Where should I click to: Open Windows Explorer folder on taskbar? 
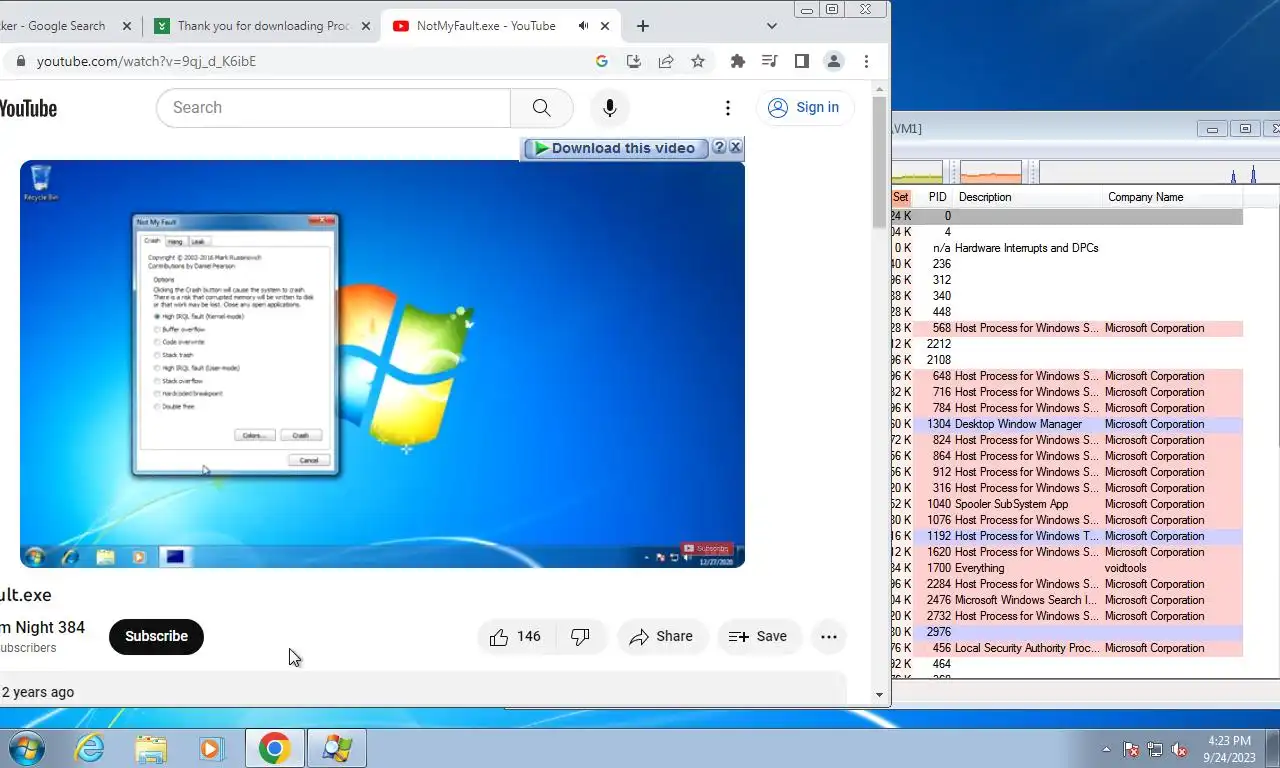(151, 748)
